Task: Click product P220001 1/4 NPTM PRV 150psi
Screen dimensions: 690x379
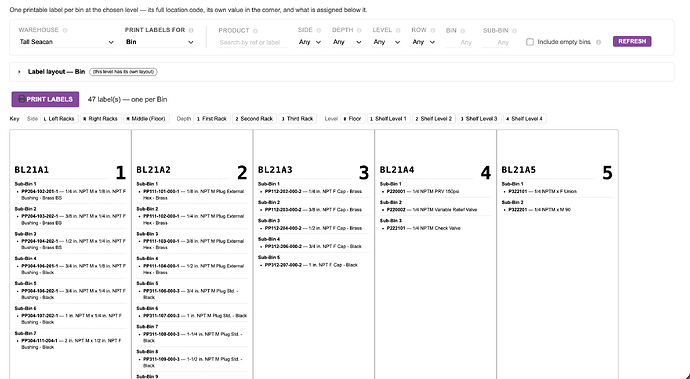Action: [423, 191]
